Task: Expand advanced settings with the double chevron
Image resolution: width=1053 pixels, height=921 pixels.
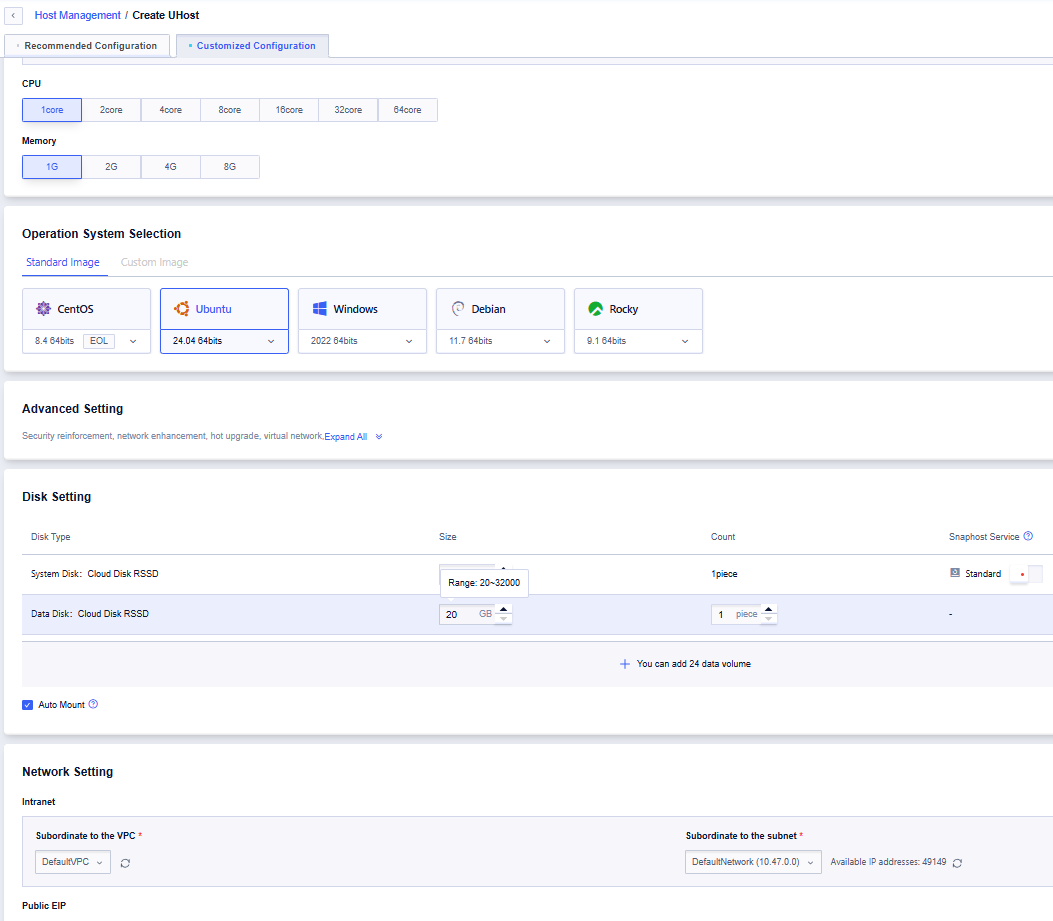Action: (379, 437)
